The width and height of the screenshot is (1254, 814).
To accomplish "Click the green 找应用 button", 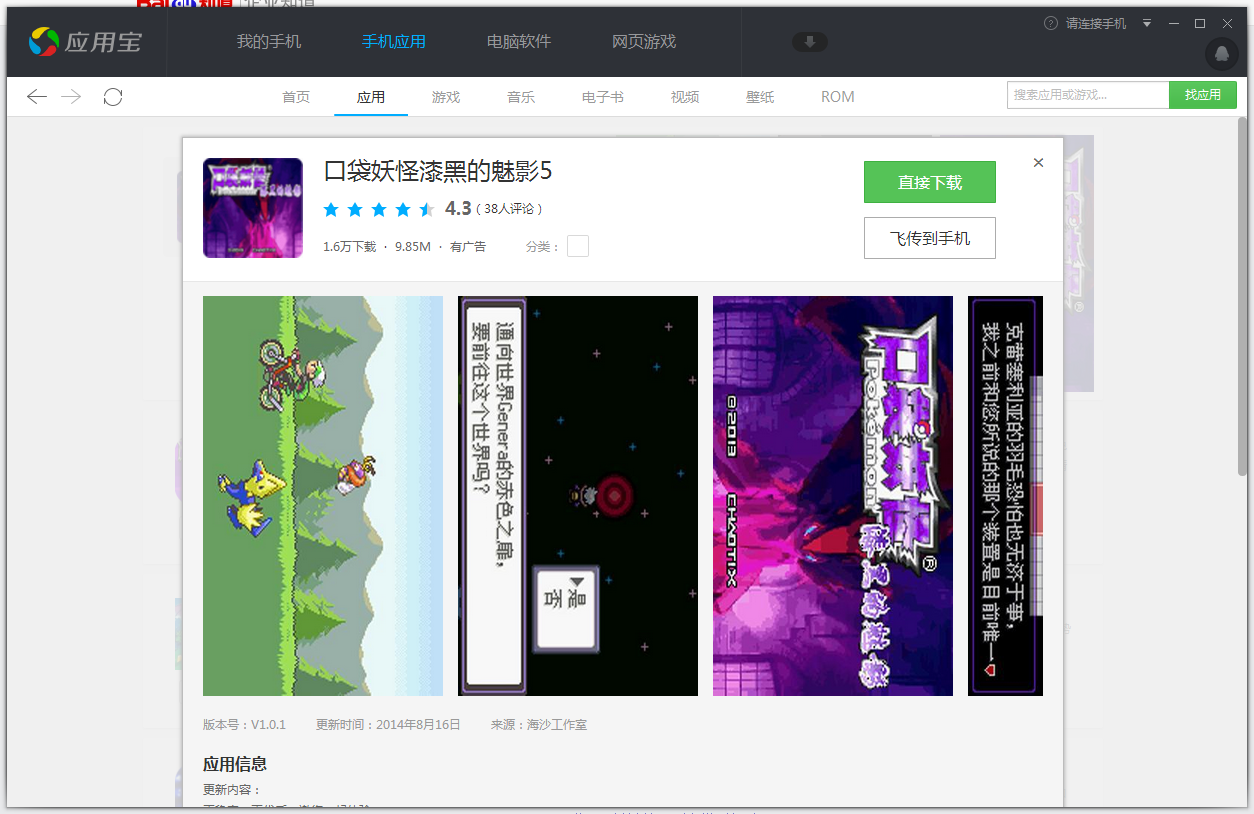I will [1203, 95].
